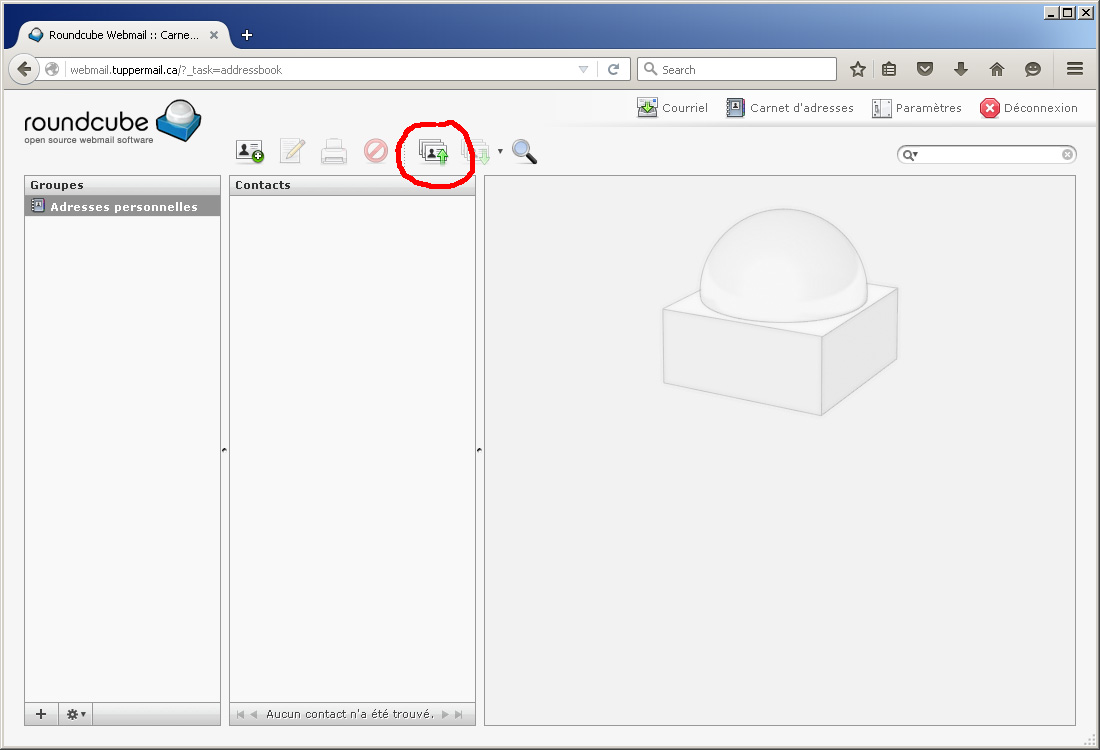Image resolution: width=1100 pixels, height=750 pixels.
Task: Open the group settings gear menu
Action: click(75, 714)
